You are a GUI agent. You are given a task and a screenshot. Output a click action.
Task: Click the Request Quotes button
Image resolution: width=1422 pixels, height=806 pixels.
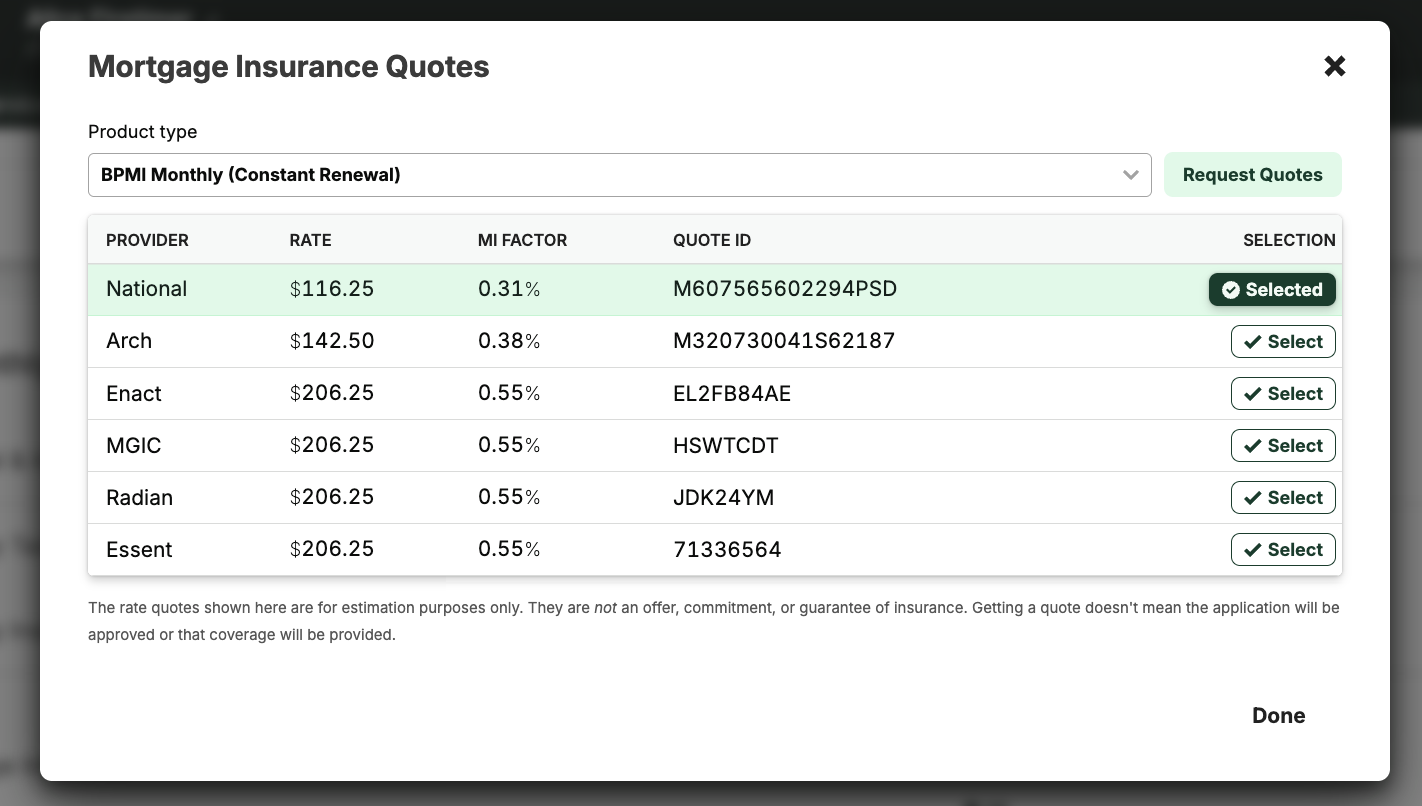pos(1252,175)
